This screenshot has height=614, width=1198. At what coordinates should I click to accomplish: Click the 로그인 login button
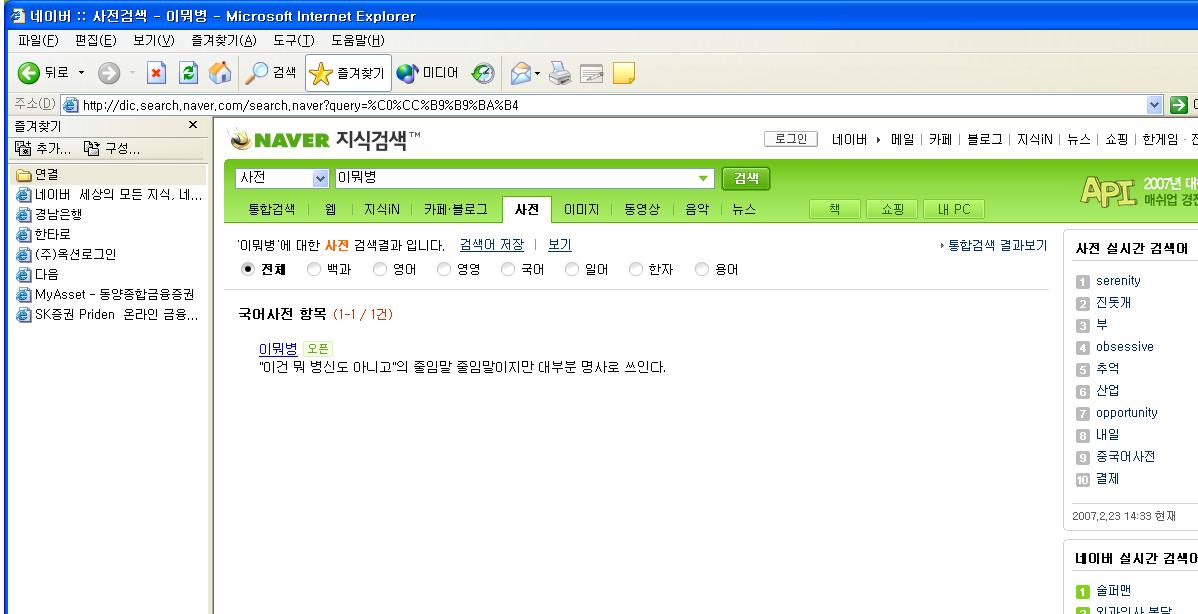click(791, 139)
